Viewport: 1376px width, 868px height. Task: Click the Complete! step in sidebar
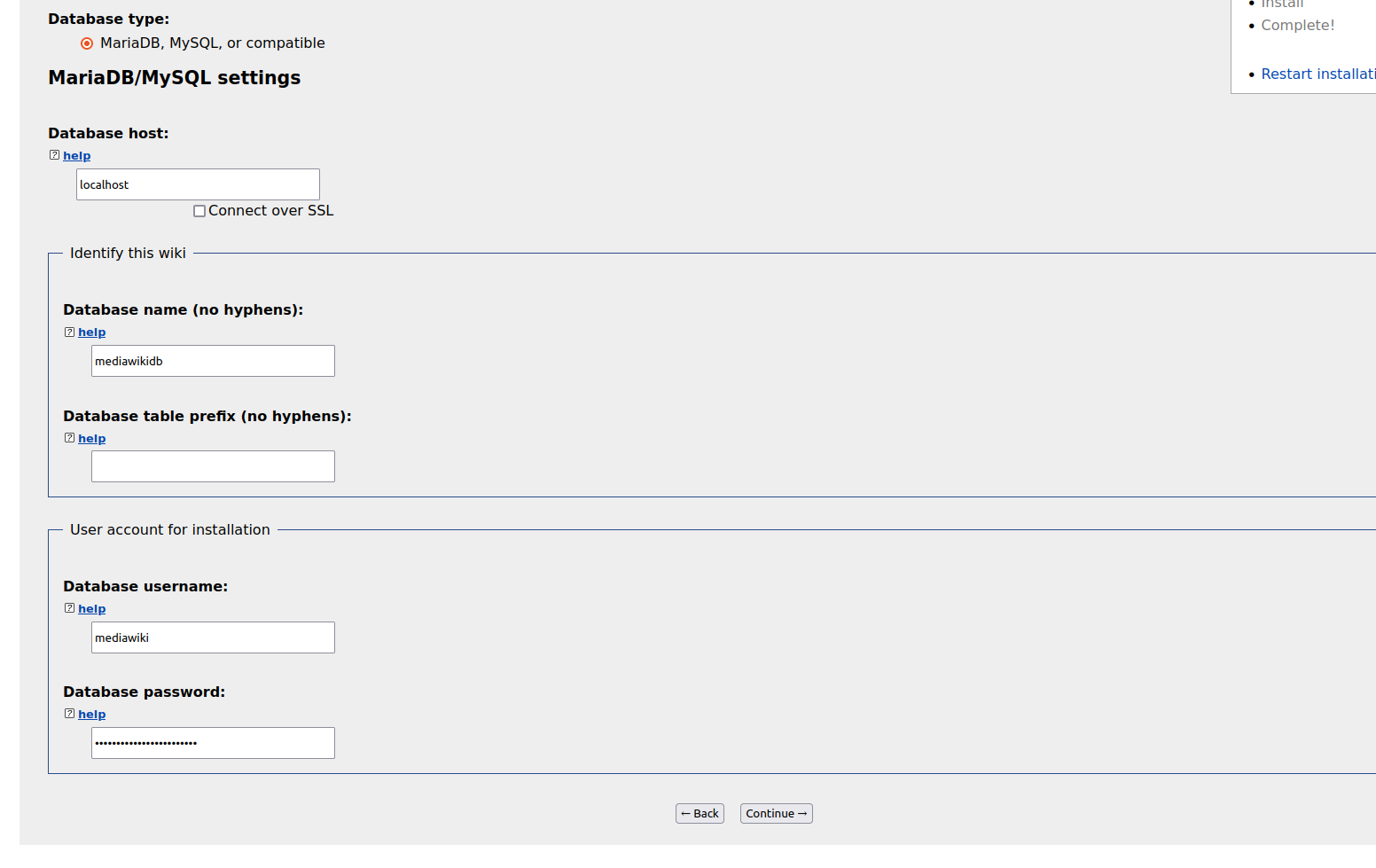coord(1298,26)
